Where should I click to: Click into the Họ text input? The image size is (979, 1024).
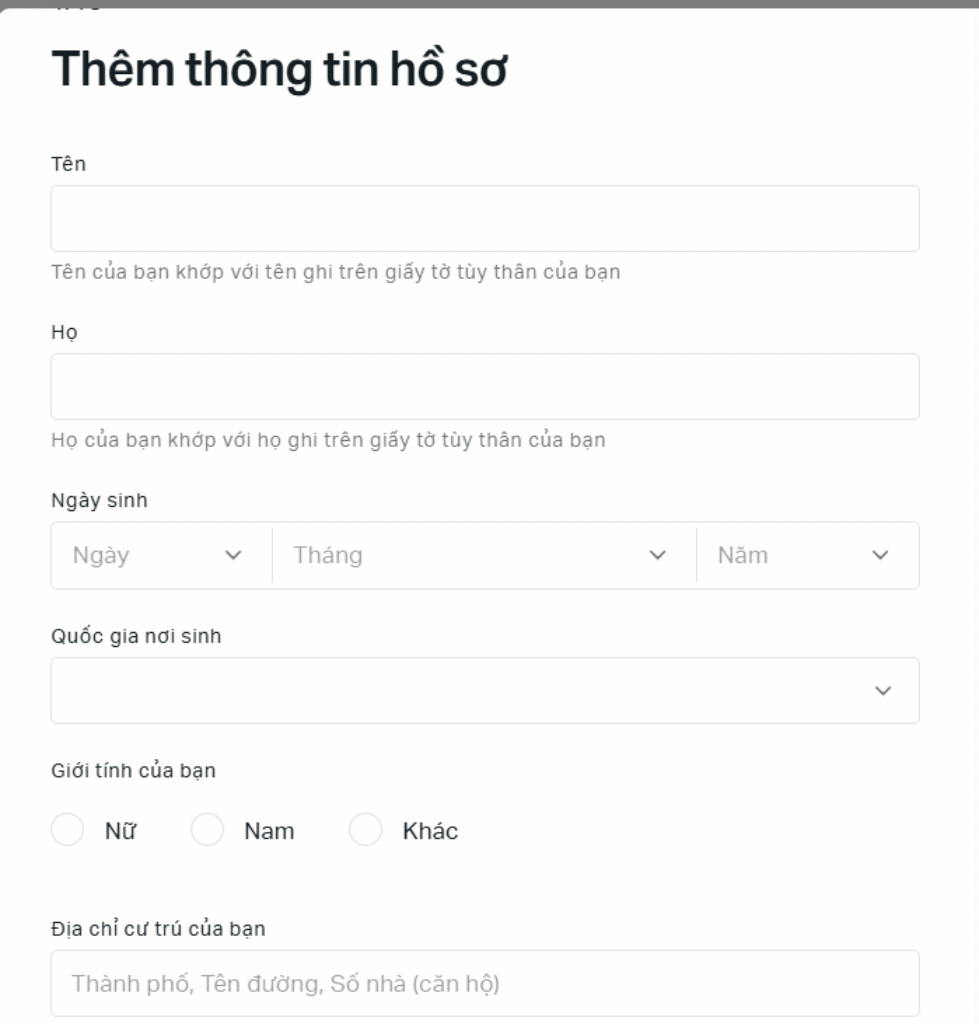coord(485,386)
